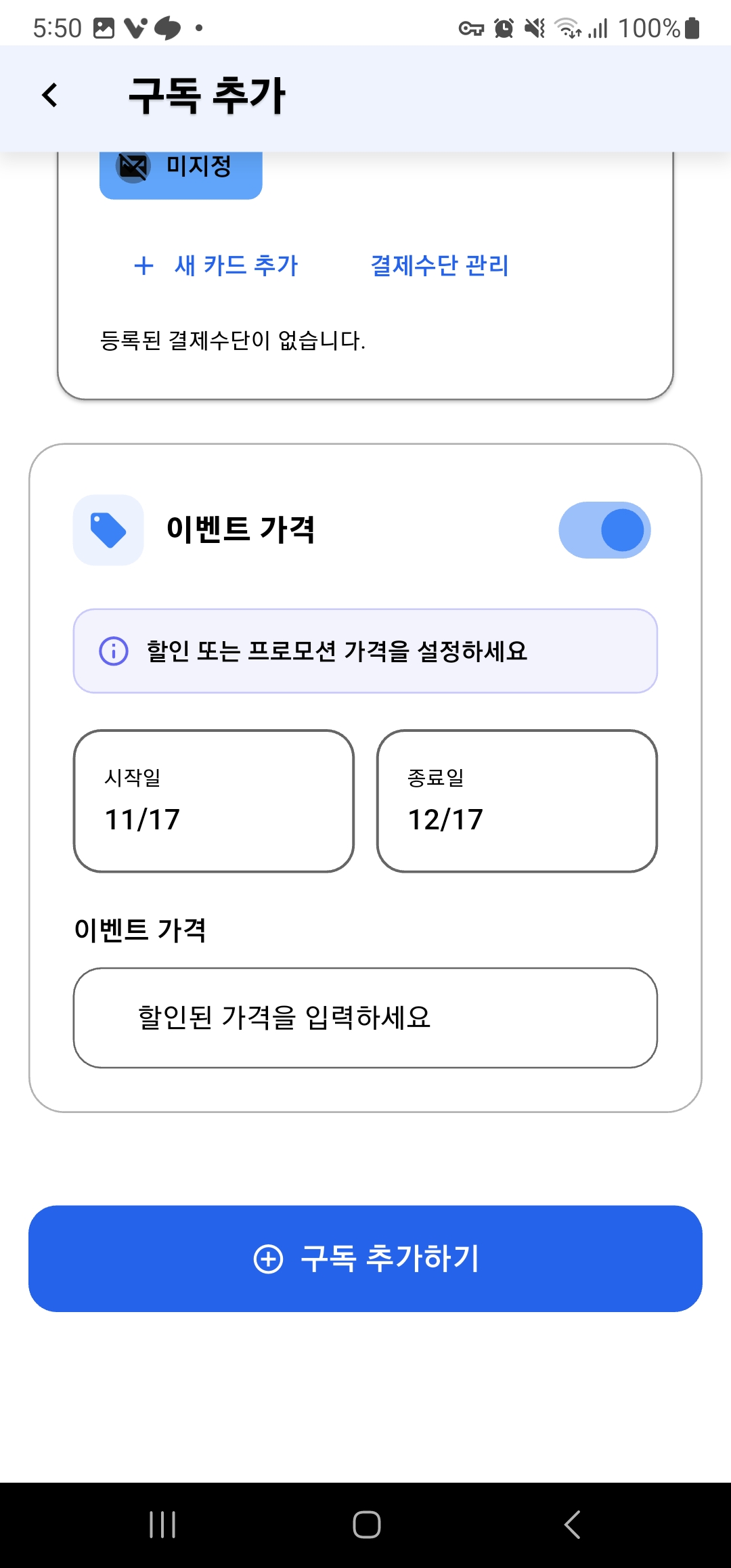Open the 종료일 date picker

[517, 801]
